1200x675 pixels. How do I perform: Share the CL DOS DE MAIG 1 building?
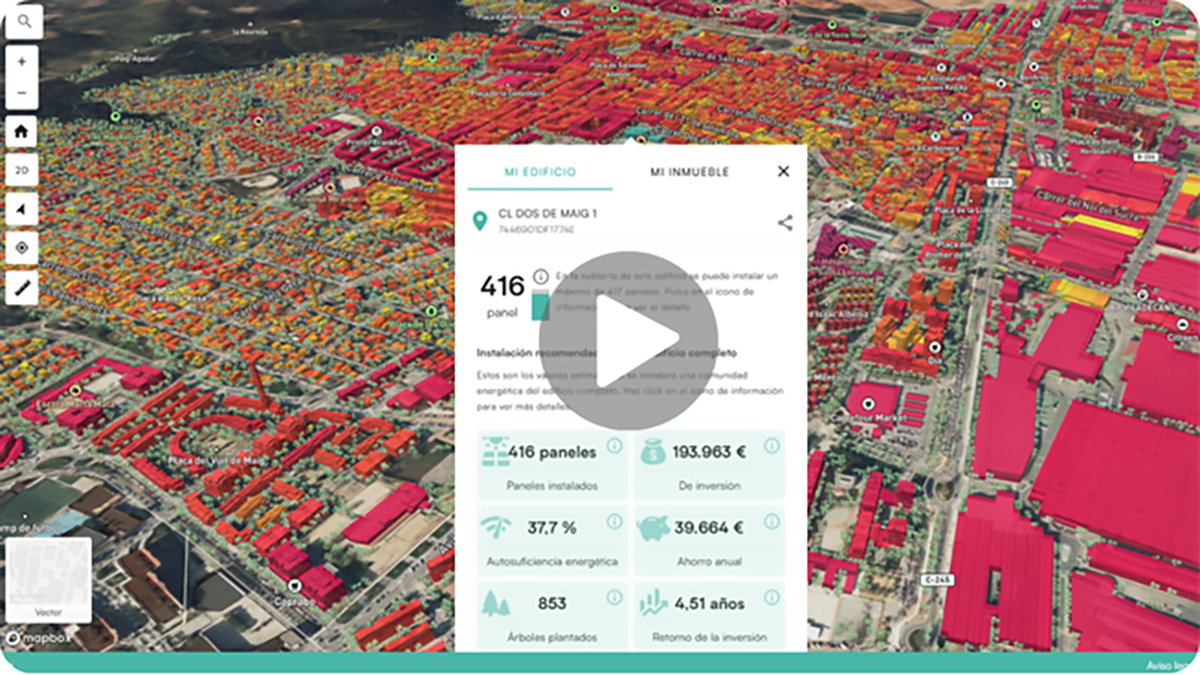tap(785, 223)
